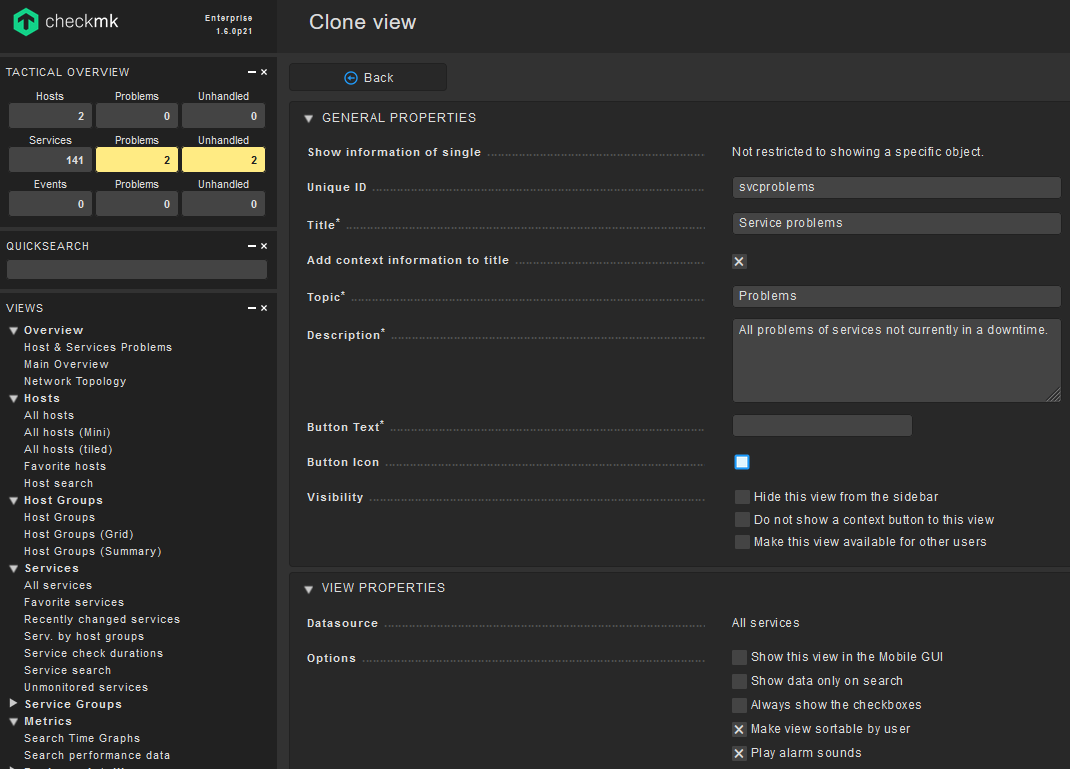Collapse the Host Groups tree group
The width and height of the screenshot is (1070, 769).
tap(13, 500)
